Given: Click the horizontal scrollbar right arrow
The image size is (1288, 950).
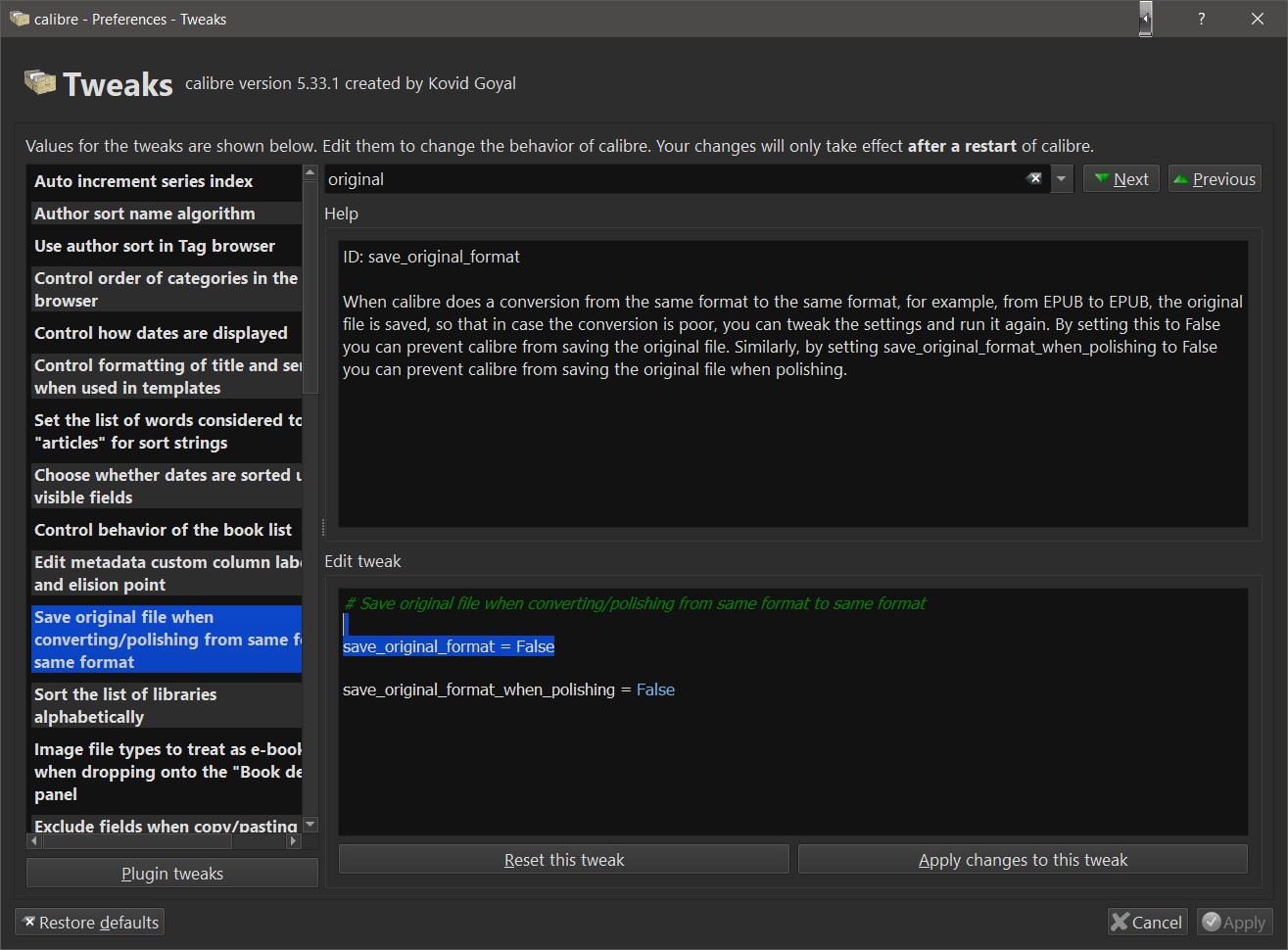Looking at the screenshot, I should point(293,841).
